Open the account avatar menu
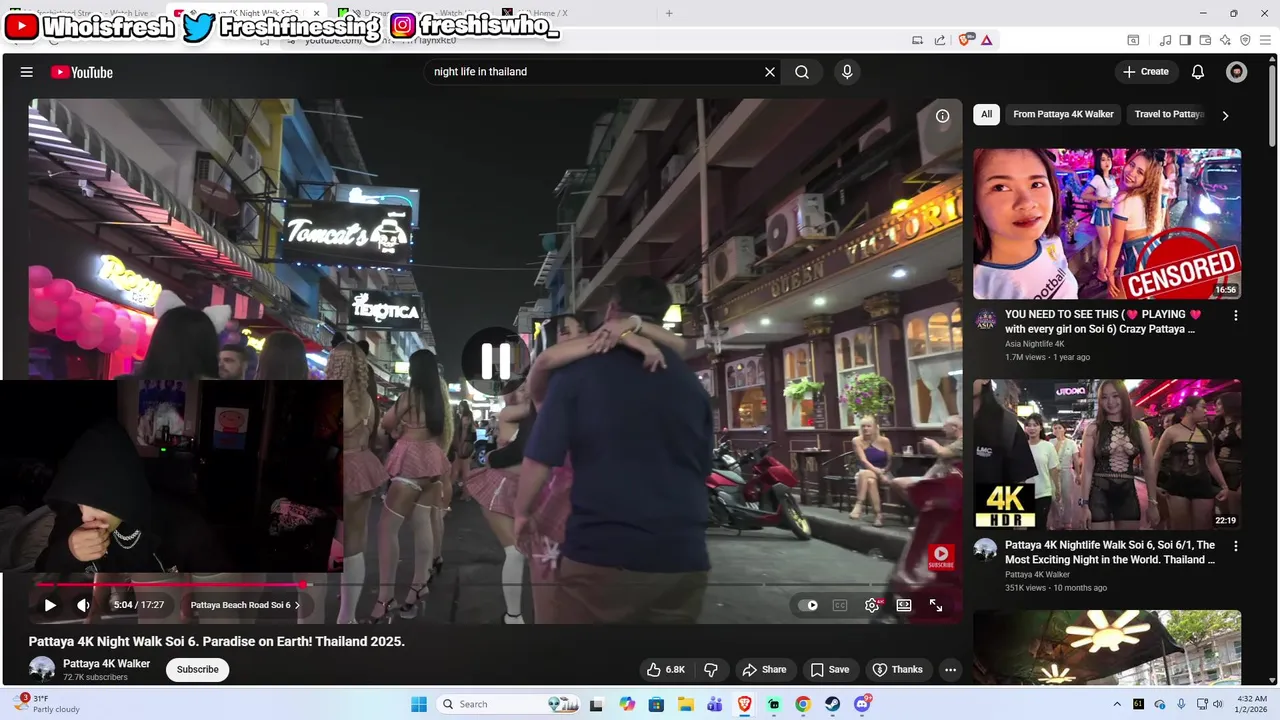 1237,72
